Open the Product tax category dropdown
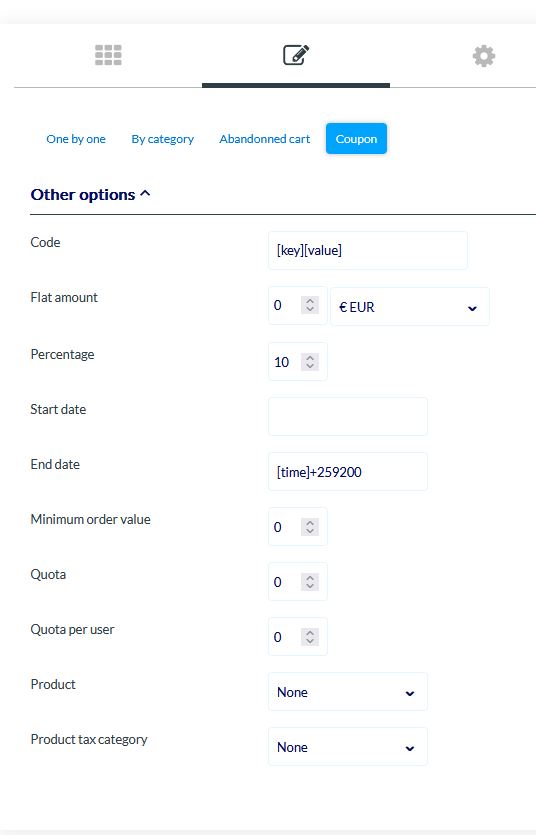This screenshot has height=835, width=536. [348, 747]
